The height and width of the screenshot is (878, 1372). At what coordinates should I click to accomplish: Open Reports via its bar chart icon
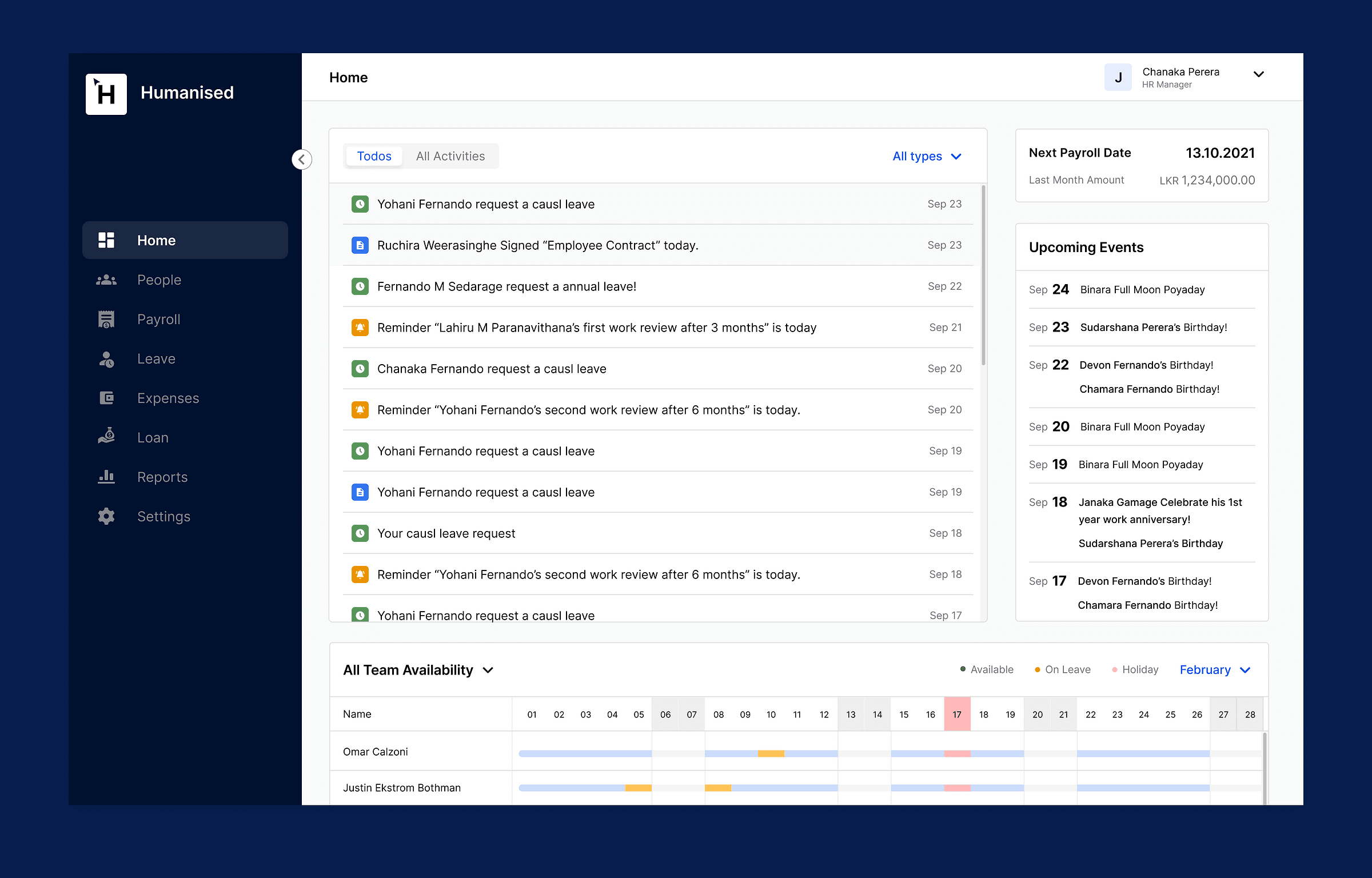pos(106,477)
